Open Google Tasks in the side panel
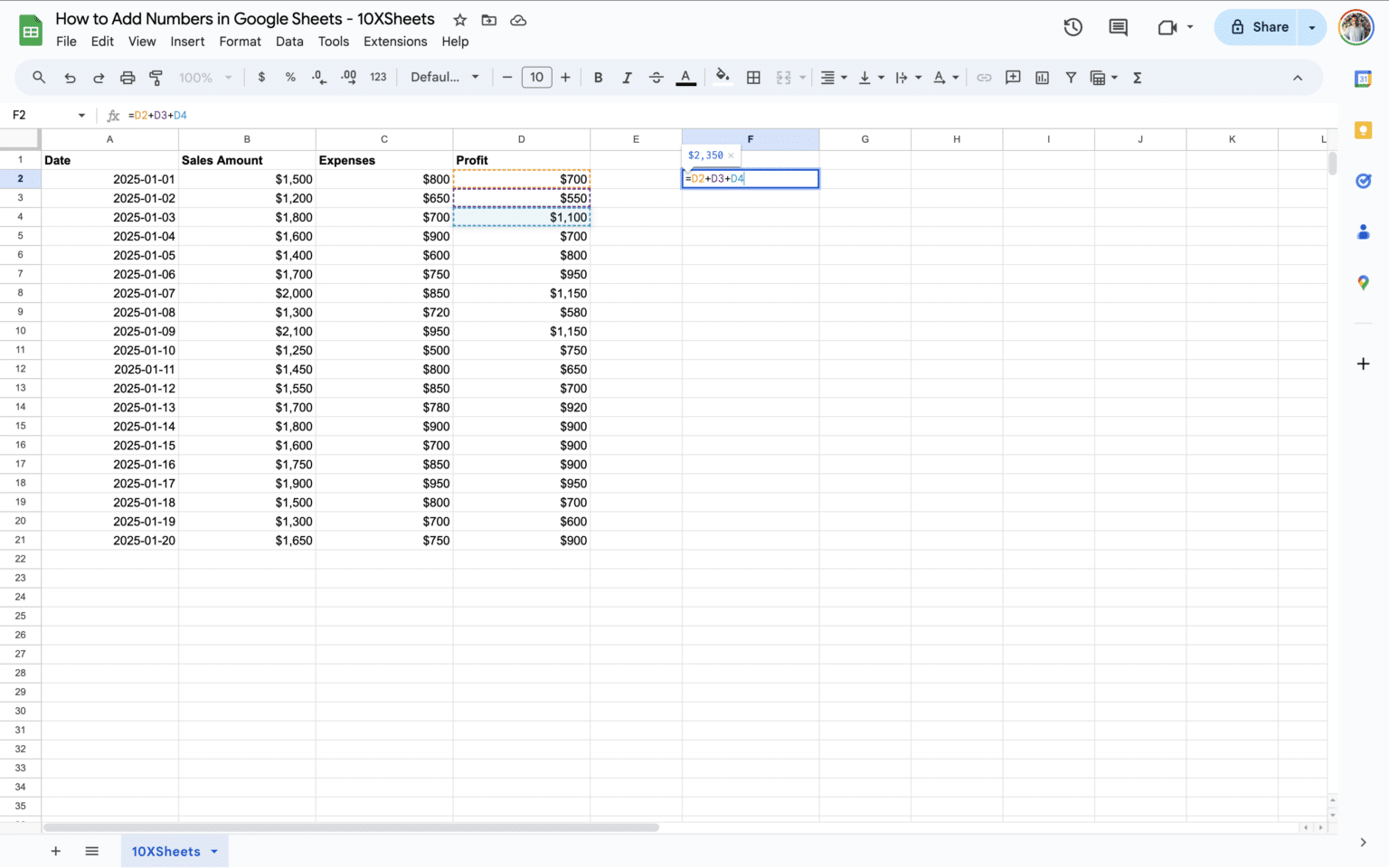This screenshot has width=1389, height=868. coord(1364,181)
